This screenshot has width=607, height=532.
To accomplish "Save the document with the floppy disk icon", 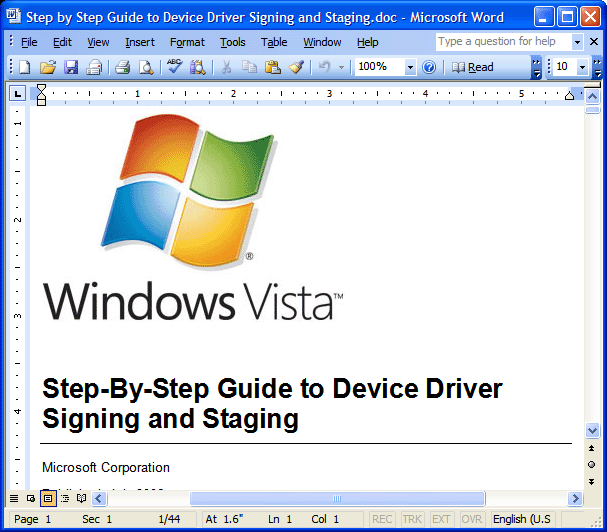I will click(x=71, y=67).
